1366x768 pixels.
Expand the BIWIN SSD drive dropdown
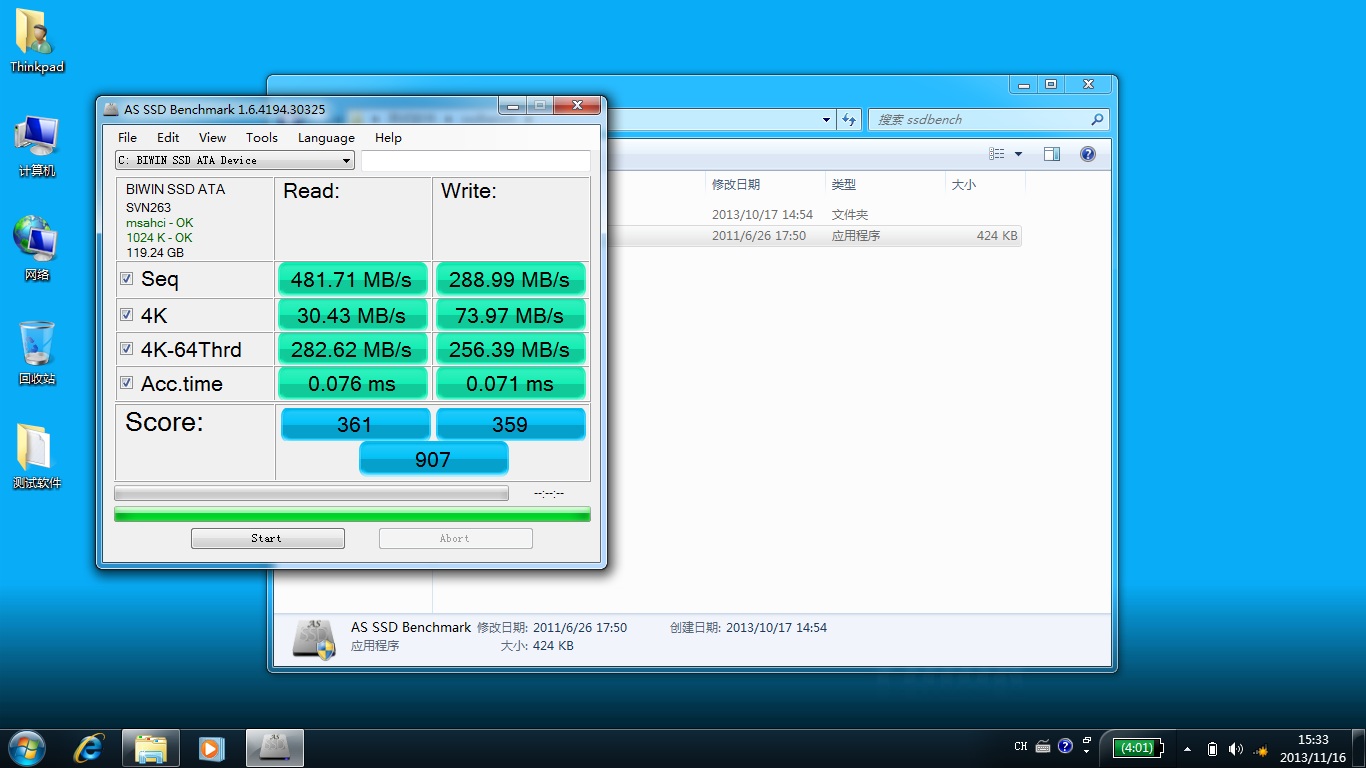click(x=346, y=160)
